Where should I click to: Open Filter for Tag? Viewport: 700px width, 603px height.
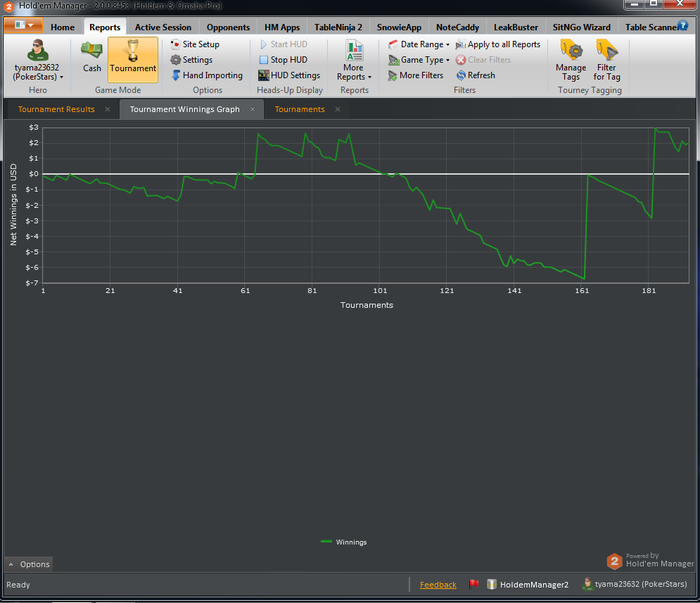pyautogui.click(x=607, y=61)
